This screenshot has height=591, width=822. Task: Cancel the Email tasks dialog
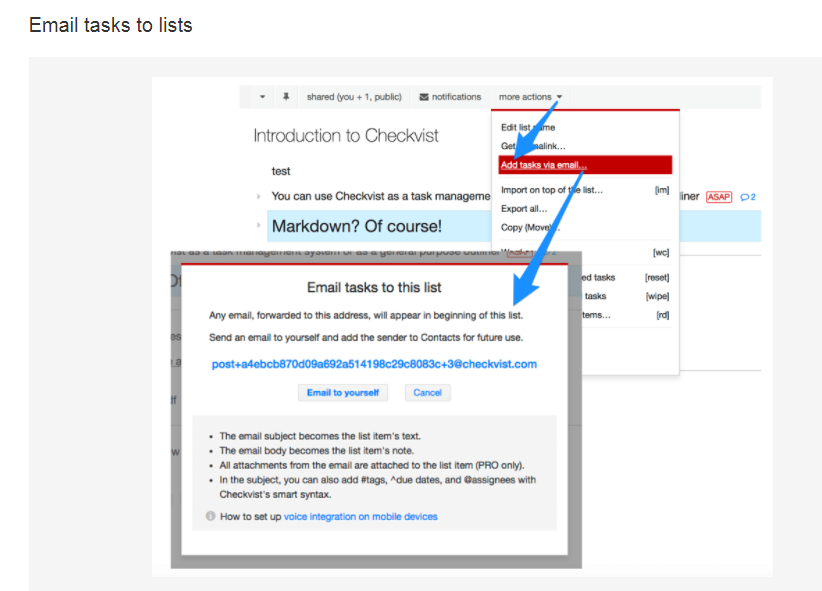427,393
